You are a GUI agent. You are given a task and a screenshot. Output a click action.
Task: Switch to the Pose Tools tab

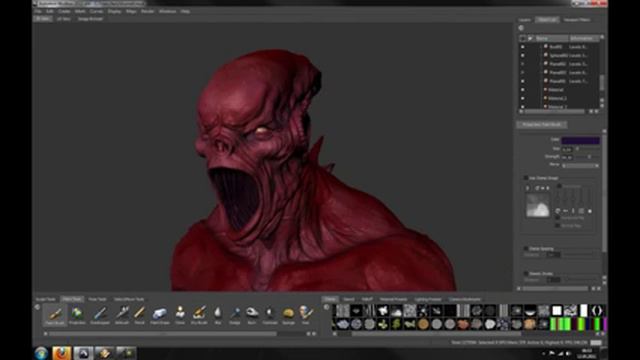point(97,299)
